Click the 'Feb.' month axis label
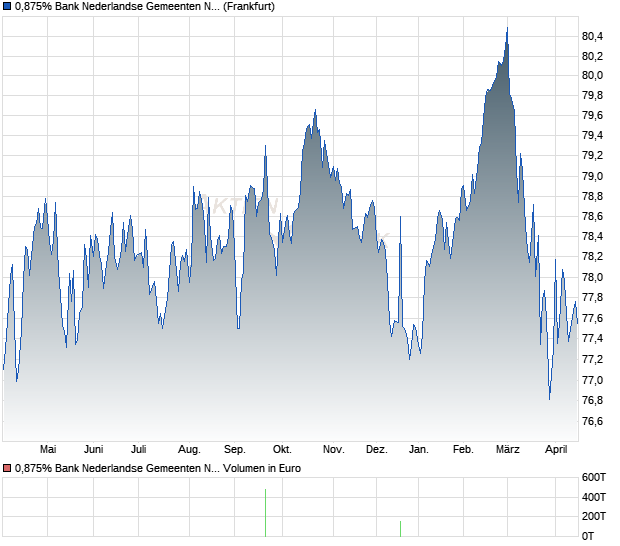The image size is (620, 546). point(463,450)
